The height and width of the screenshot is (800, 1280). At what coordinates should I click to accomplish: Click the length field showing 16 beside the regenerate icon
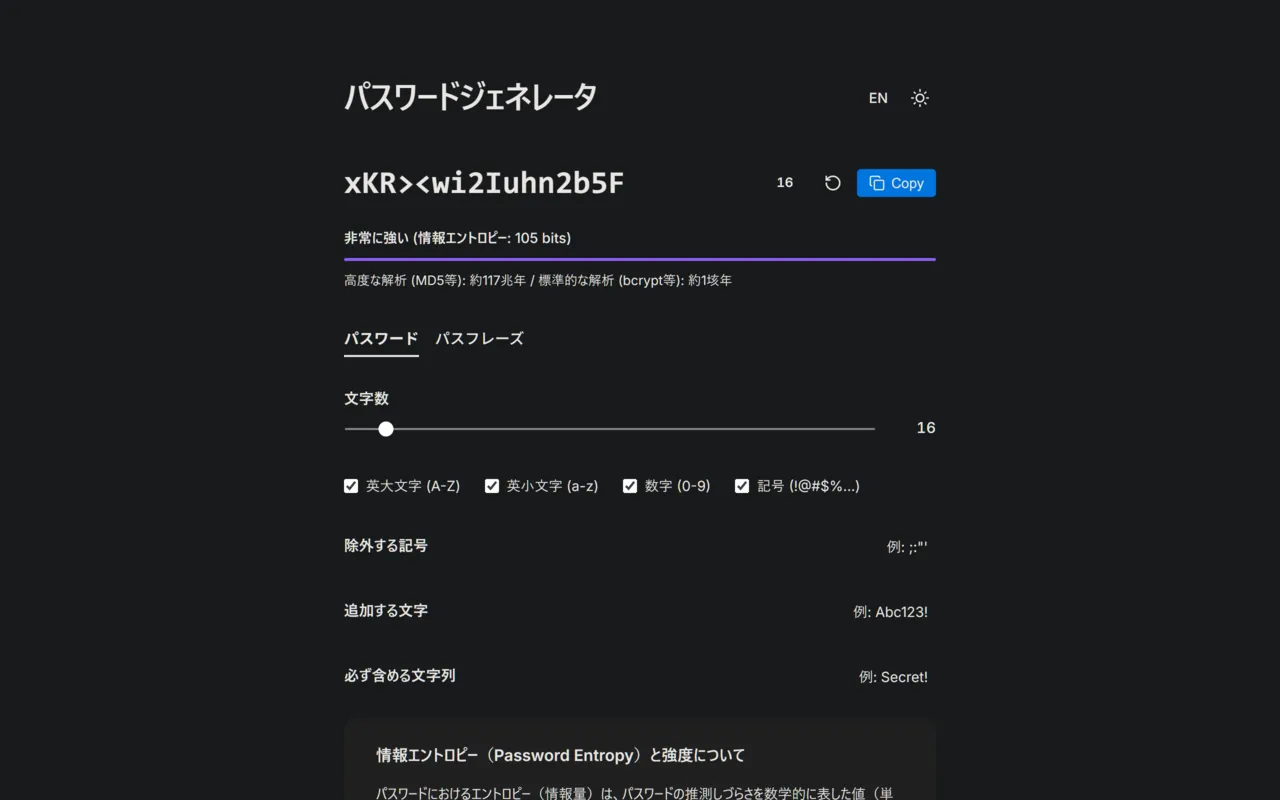point(785,183)
